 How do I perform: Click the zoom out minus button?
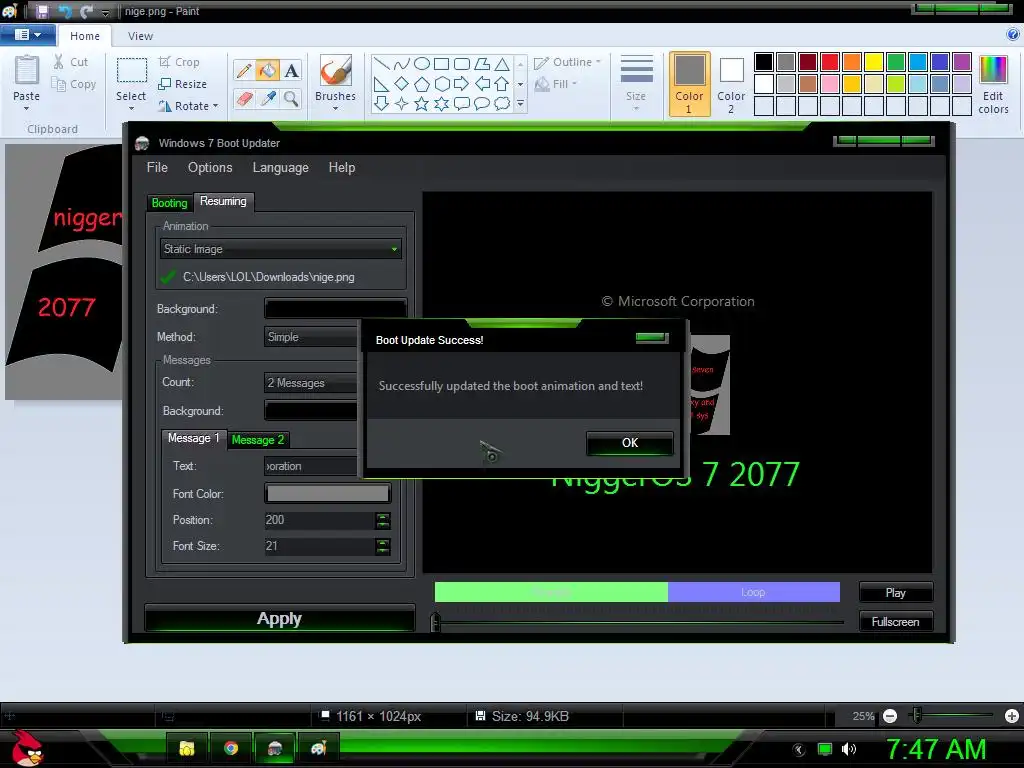coord(889,716)
